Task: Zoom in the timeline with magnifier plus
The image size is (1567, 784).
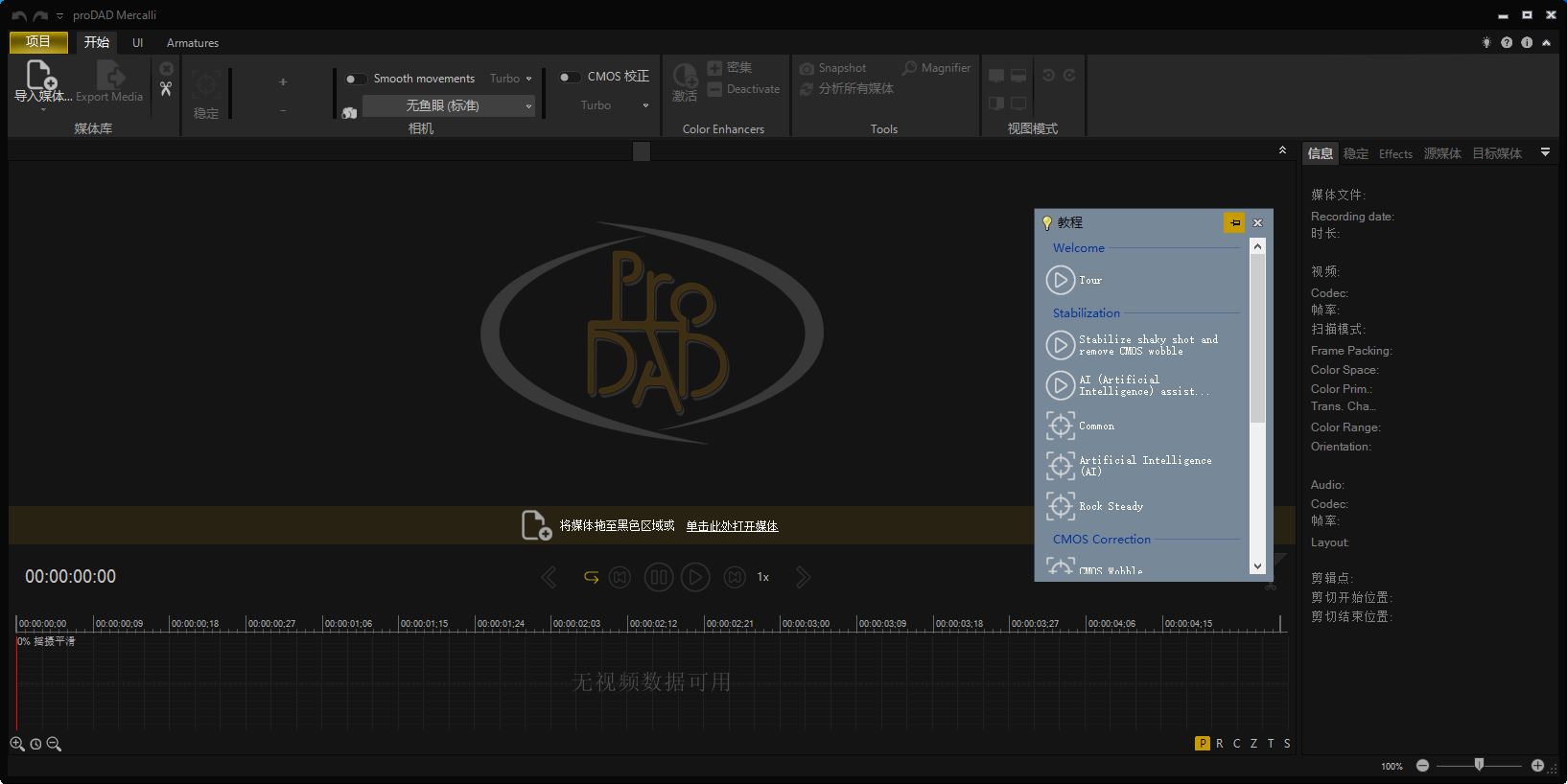Action: (17, 744)
